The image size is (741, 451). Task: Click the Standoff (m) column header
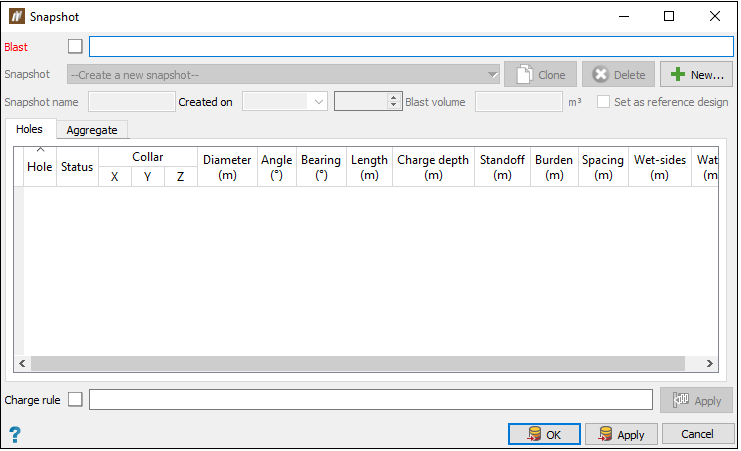tap(502, 166)
